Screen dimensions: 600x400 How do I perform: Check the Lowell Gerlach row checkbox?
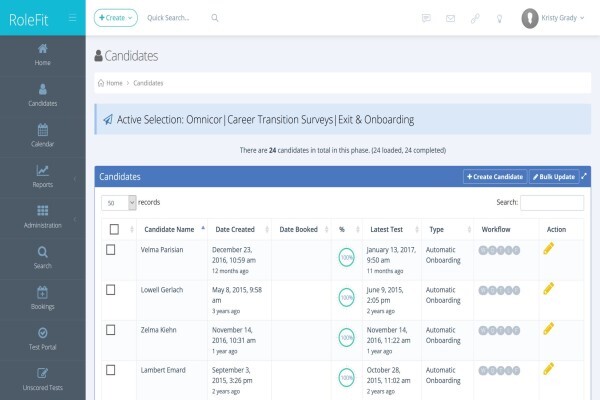111,290
